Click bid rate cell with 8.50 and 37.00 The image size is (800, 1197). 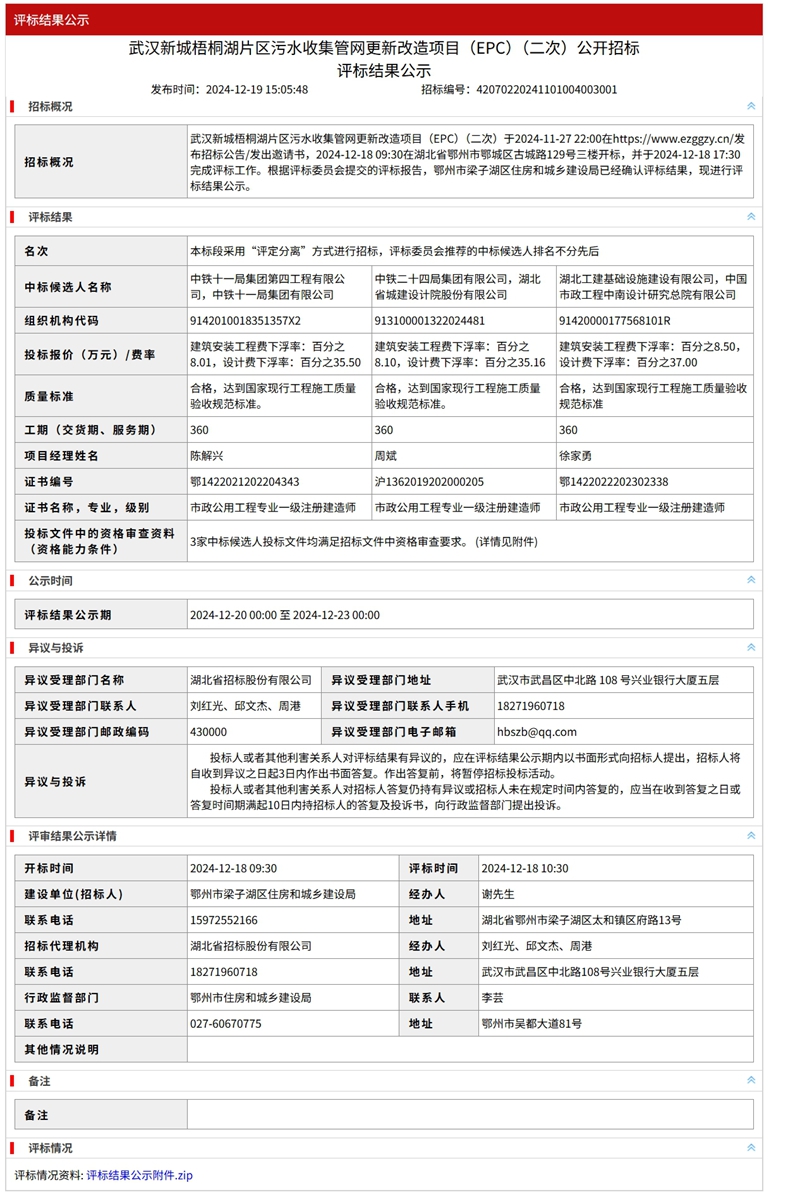click(x=654, y=354)
